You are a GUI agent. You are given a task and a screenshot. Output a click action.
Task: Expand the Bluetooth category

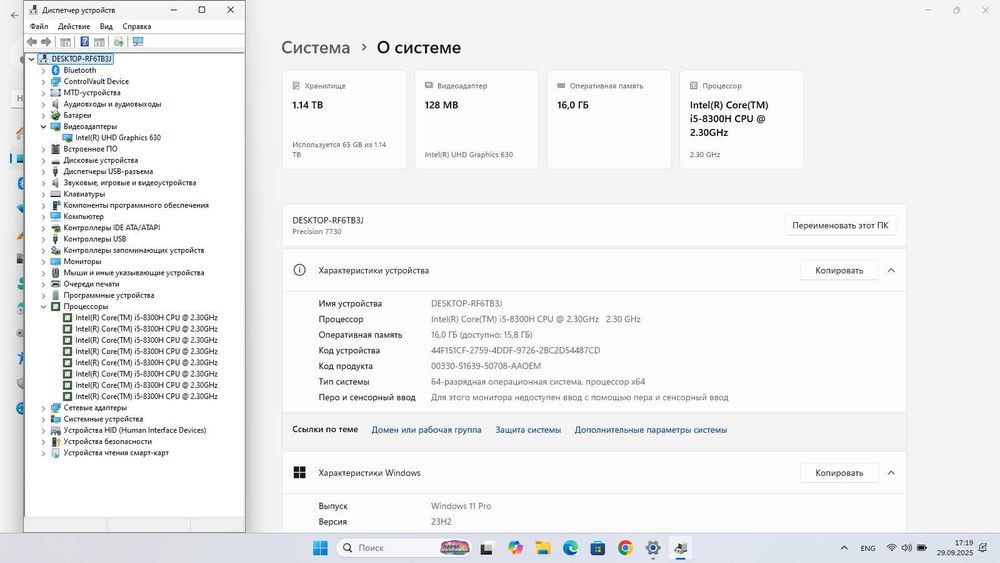point(43,70)
